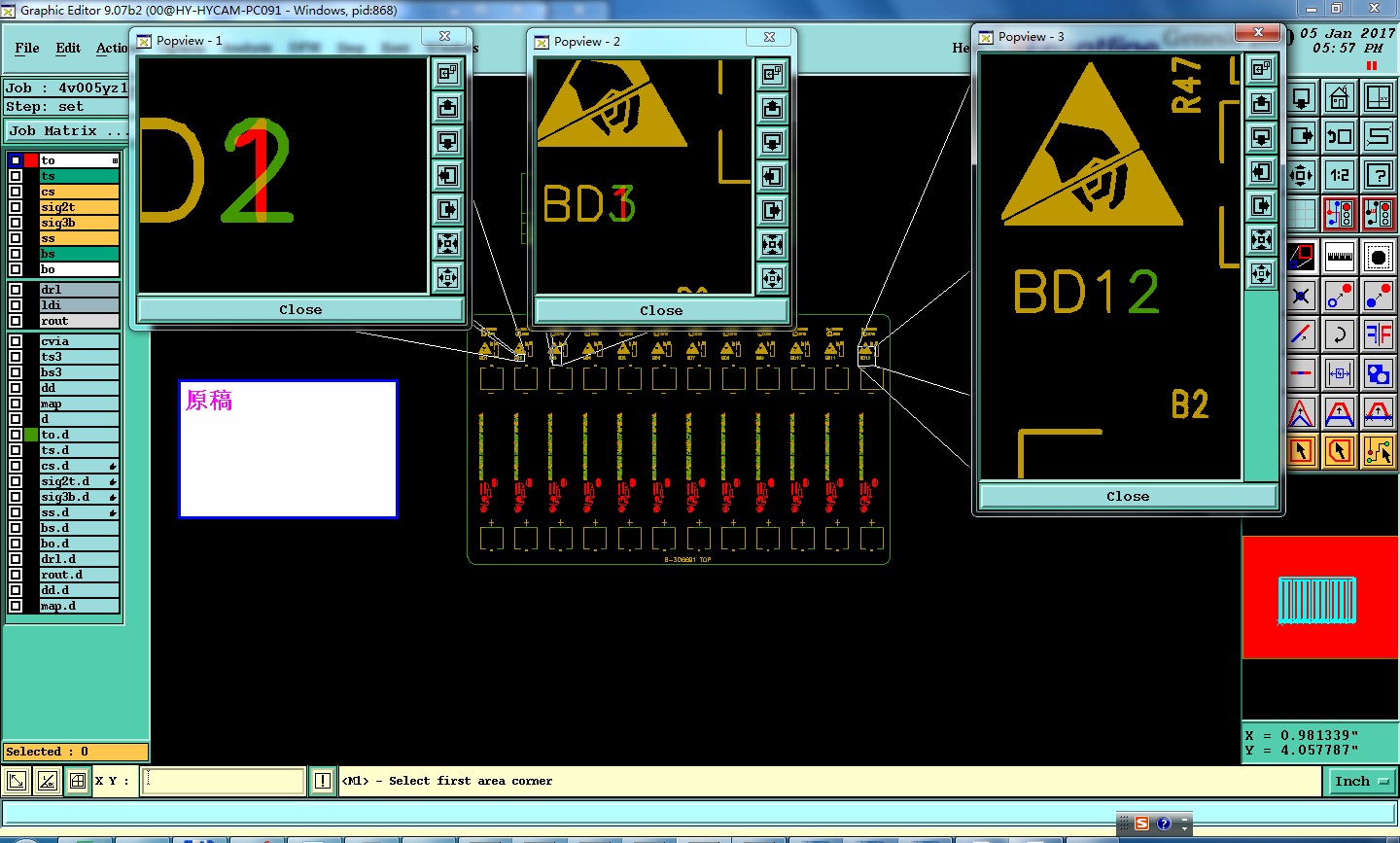Toggle the sig2t layer checkbox

pos(16,207)
